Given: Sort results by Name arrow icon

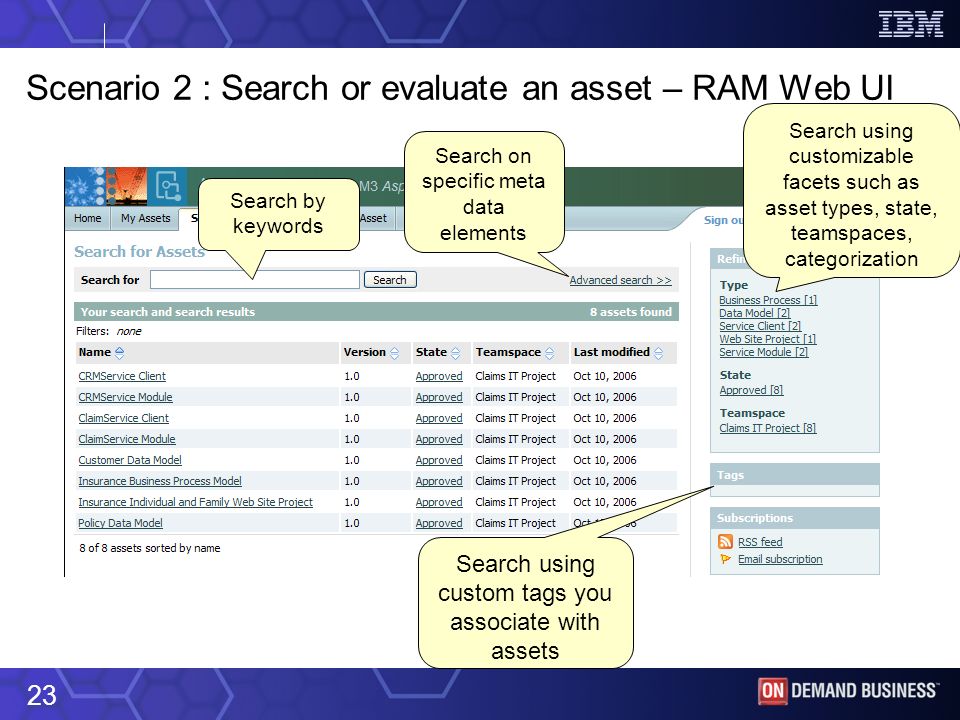Looking at the screenshot, I should coord(119,353).
